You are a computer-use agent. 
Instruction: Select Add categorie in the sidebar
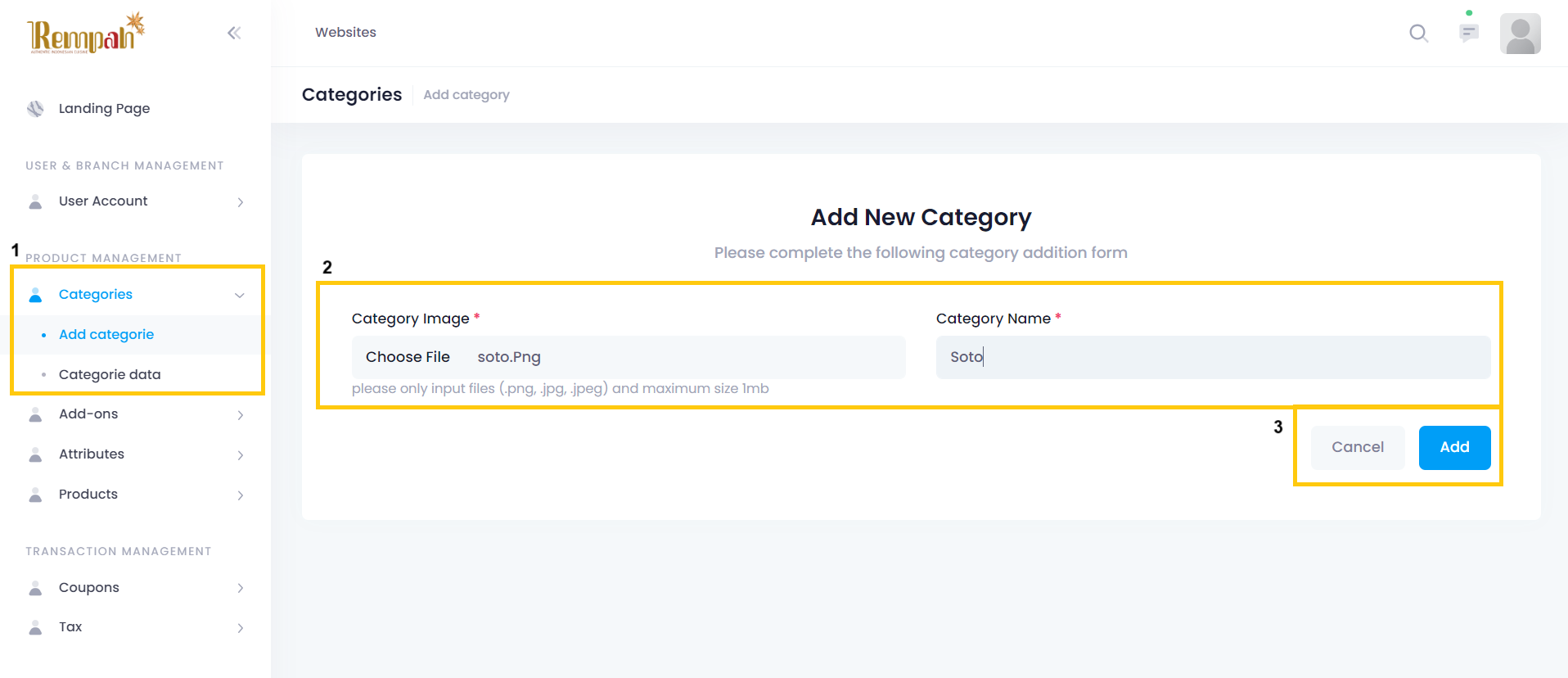pyautogui.click(x=106, y=334)
